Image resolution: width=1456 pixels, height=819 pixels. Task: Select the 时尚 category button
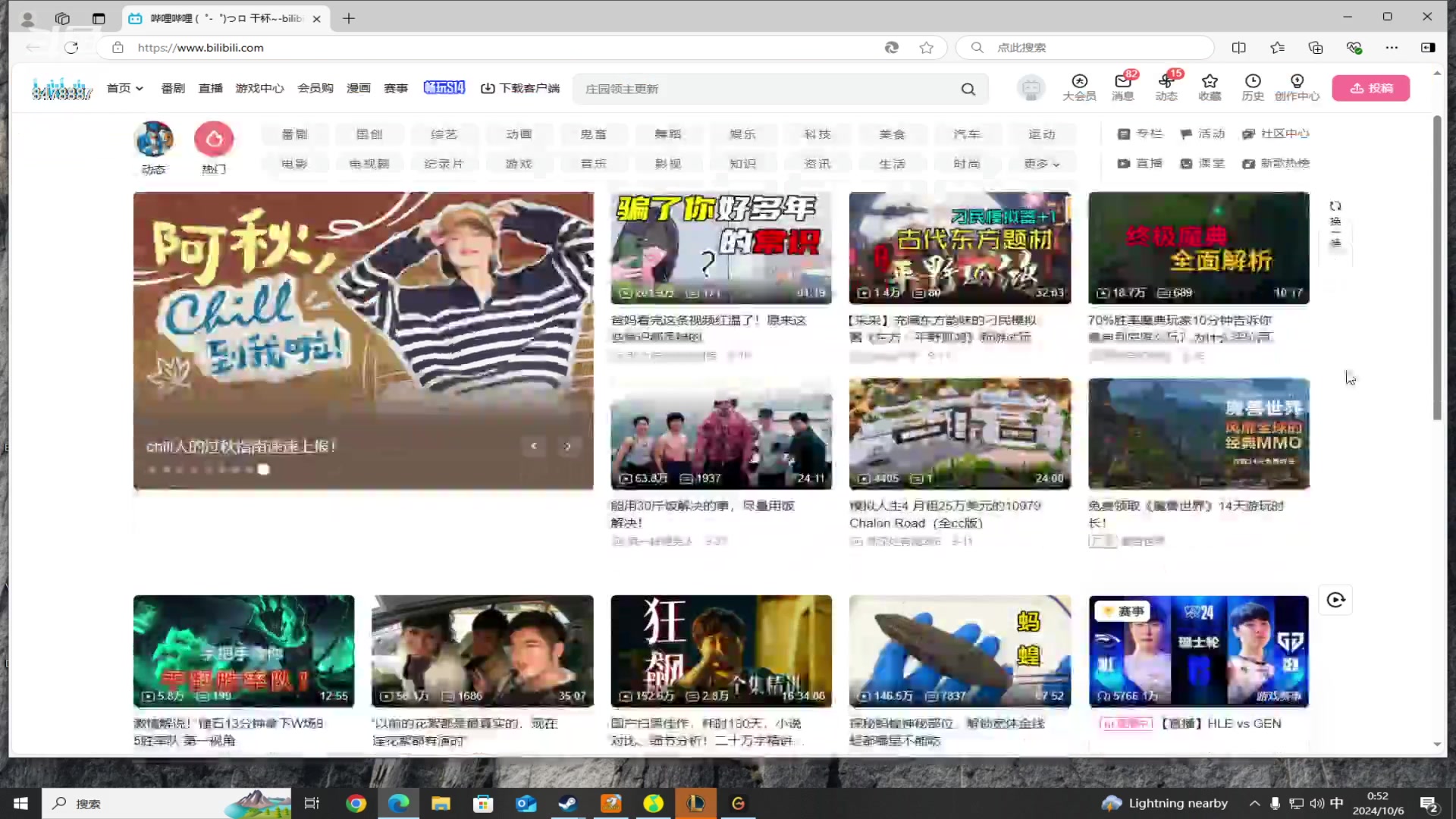pos(967,163)
